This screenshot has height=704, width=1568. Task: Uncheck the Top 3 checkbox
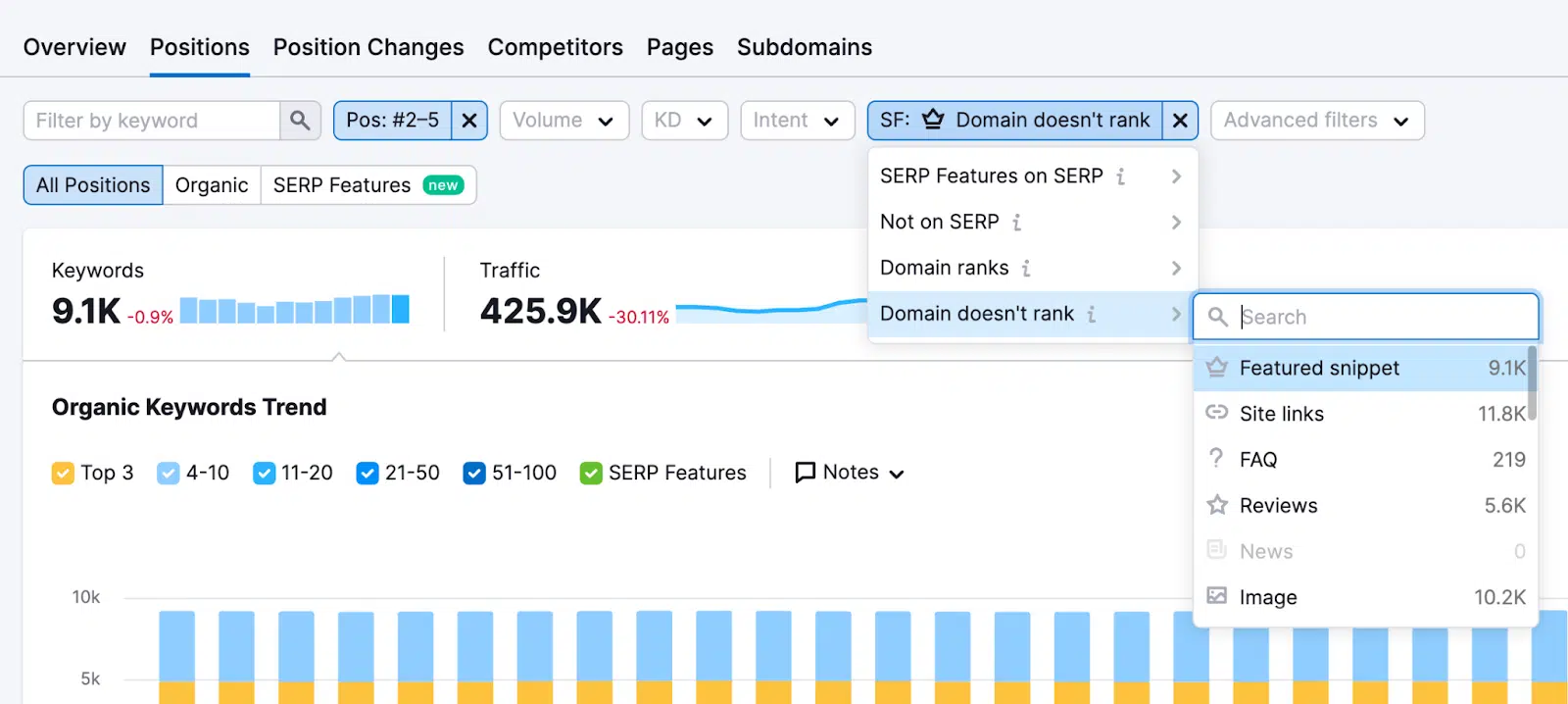[63, 474]
